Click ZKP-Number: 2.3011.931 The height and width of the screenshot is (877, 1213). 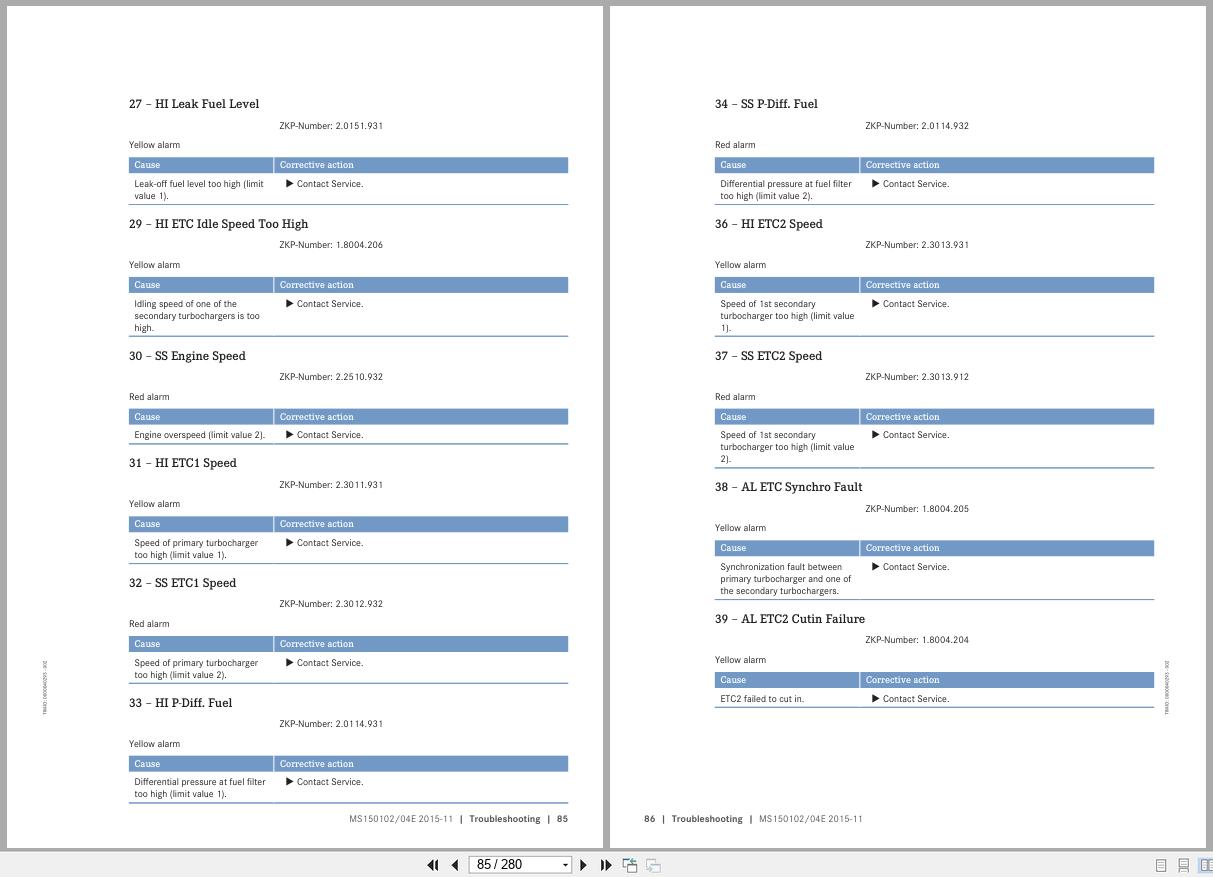click(x=331, y=485)
